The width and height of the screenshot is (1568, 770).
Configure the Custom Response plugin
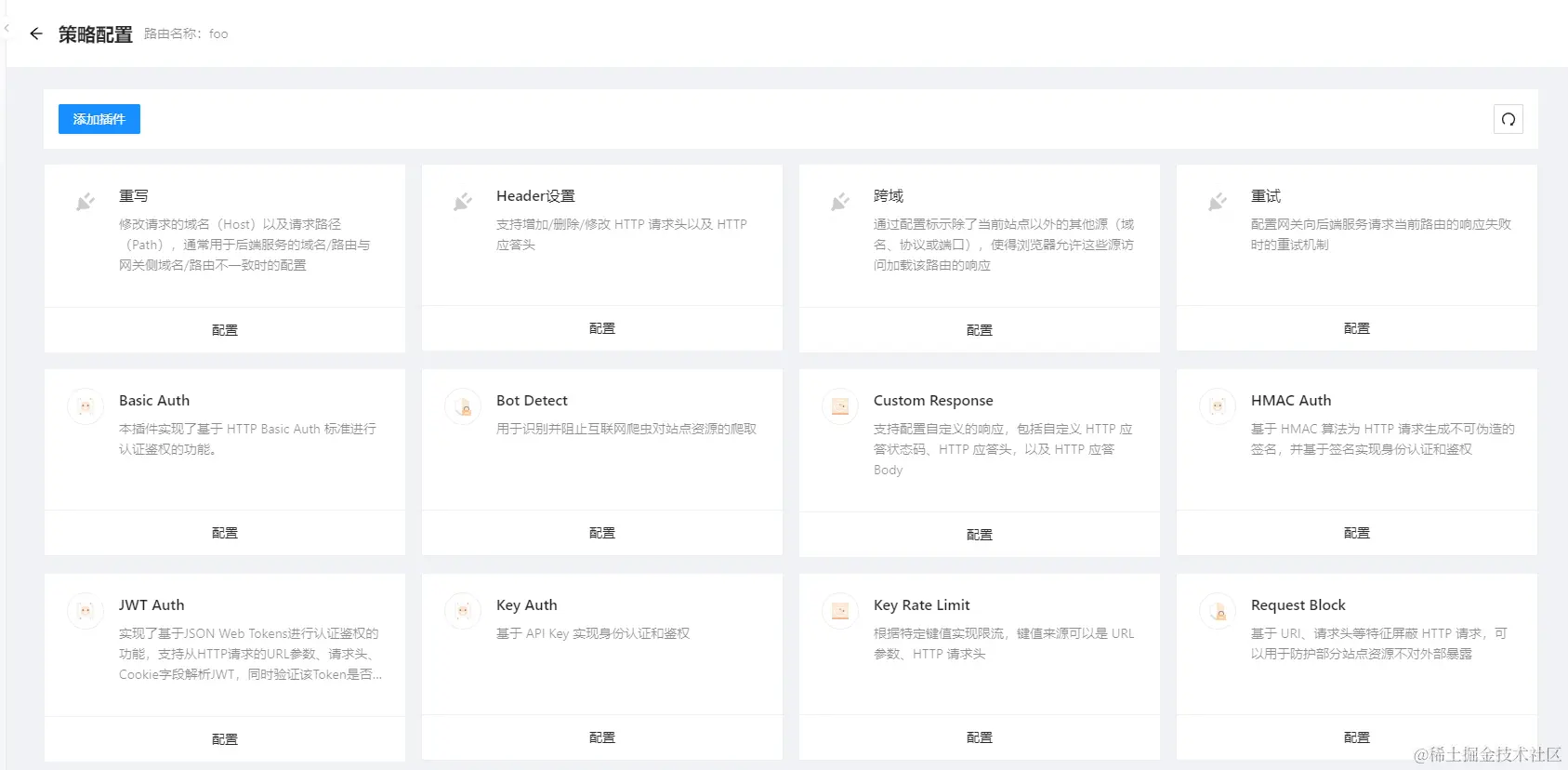point(980,535)
